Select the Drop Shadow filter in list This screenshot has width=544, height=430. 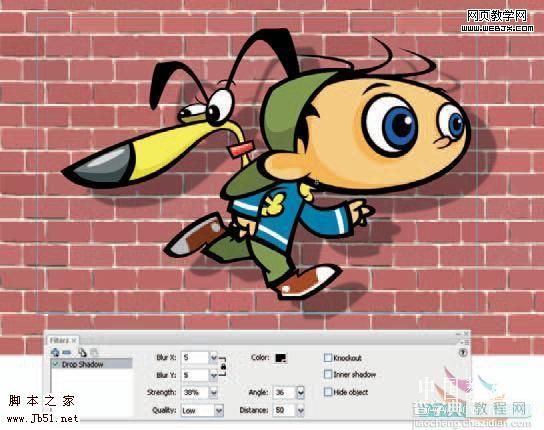(x=92, y=364)
